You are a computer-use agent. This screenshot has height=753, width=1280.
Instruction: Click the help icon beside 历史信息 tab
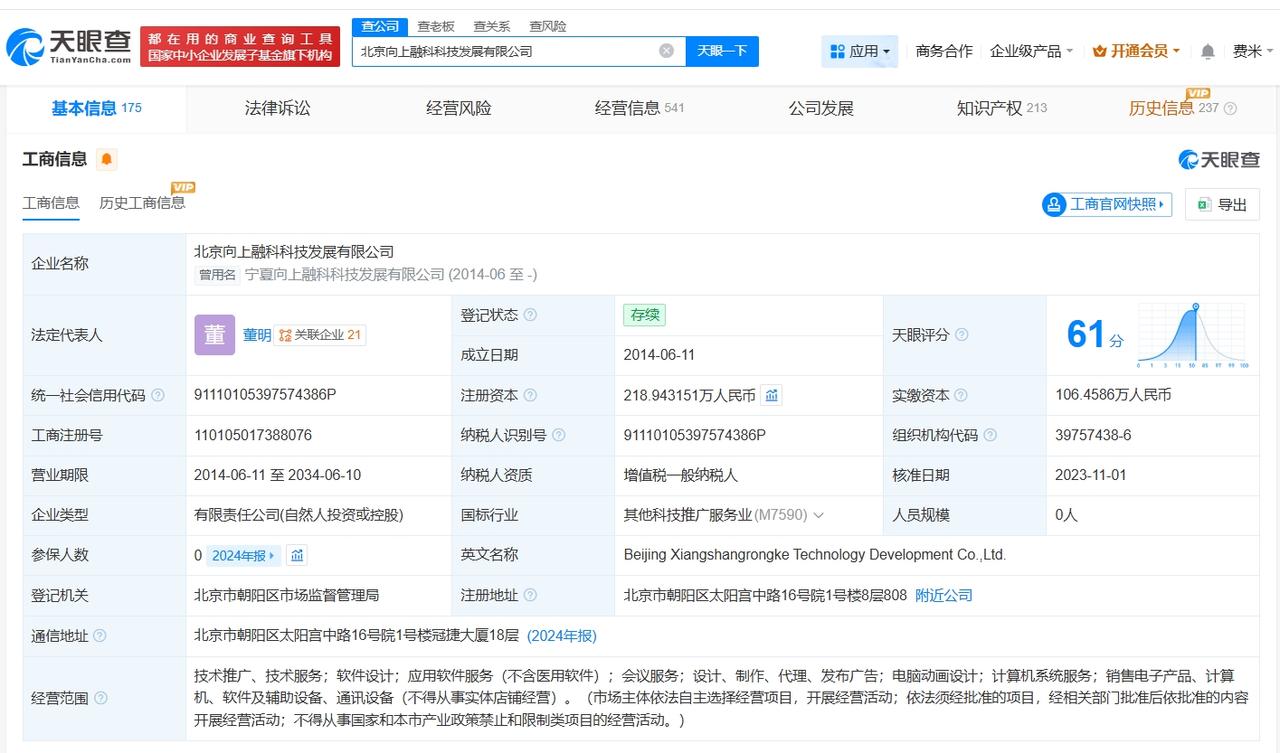1230,108
